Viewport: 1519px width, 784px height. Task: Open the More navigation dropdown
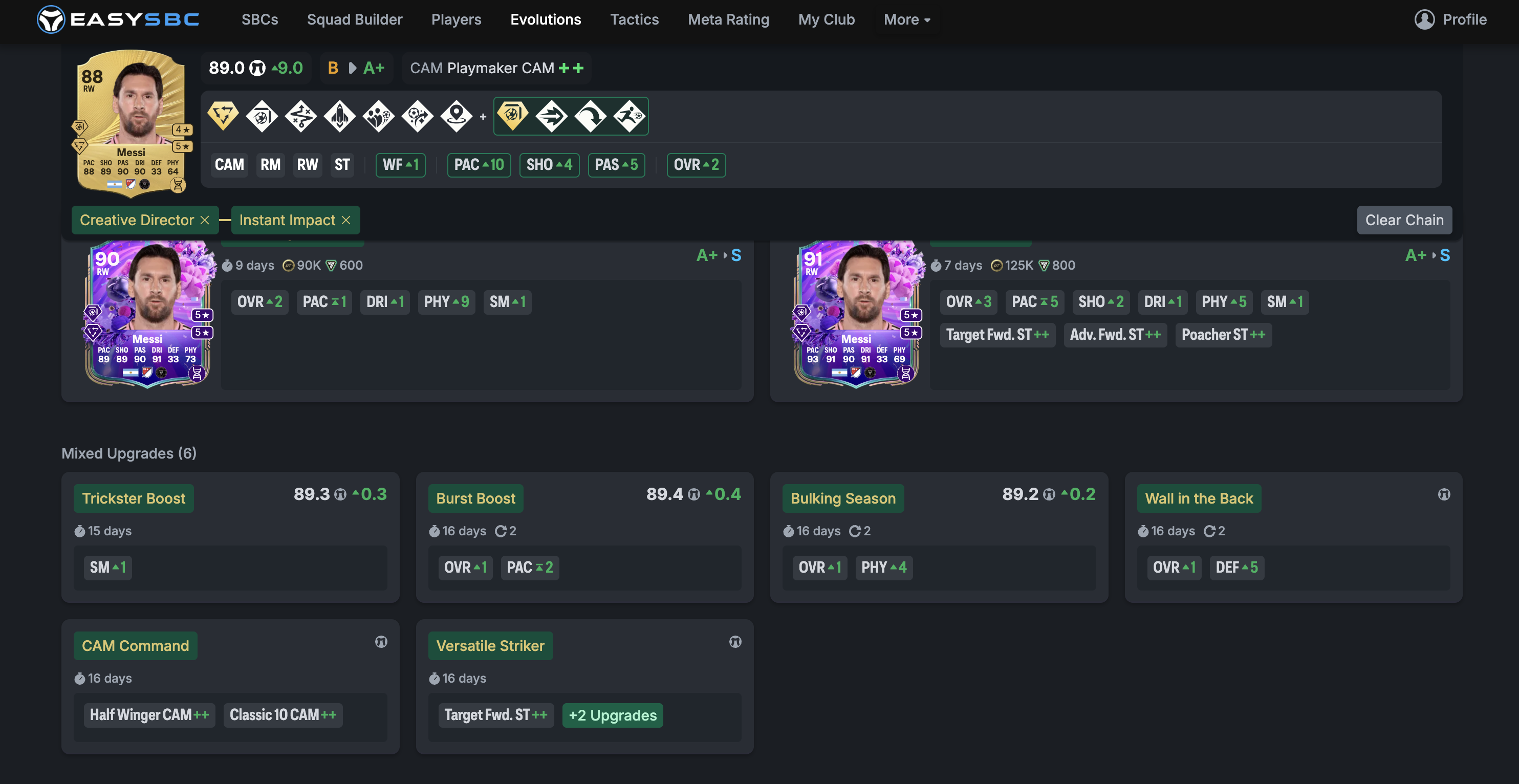[x=906, y=19]
